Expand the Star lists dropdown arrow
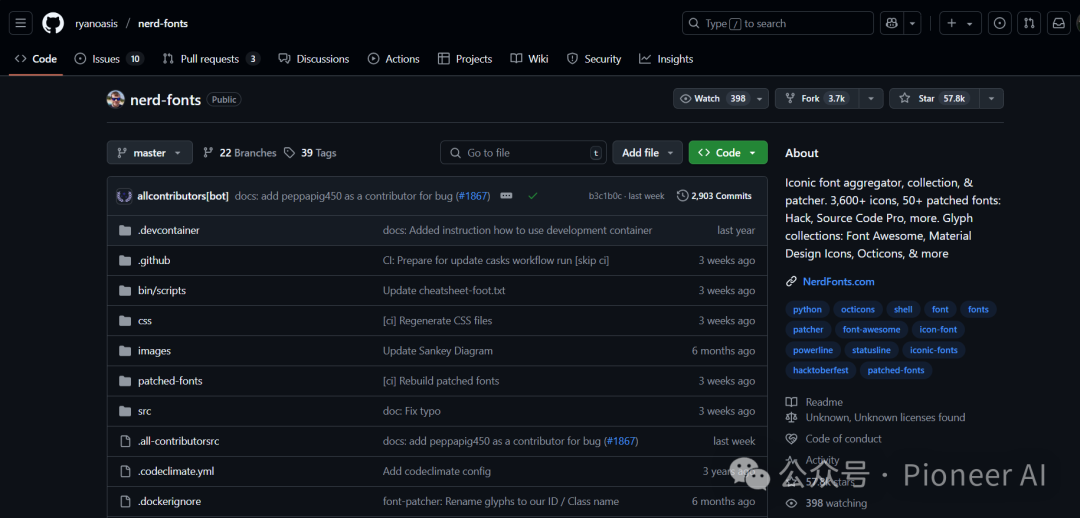Viewport: 1080px width, 518px height. click(x=991, y=99)
